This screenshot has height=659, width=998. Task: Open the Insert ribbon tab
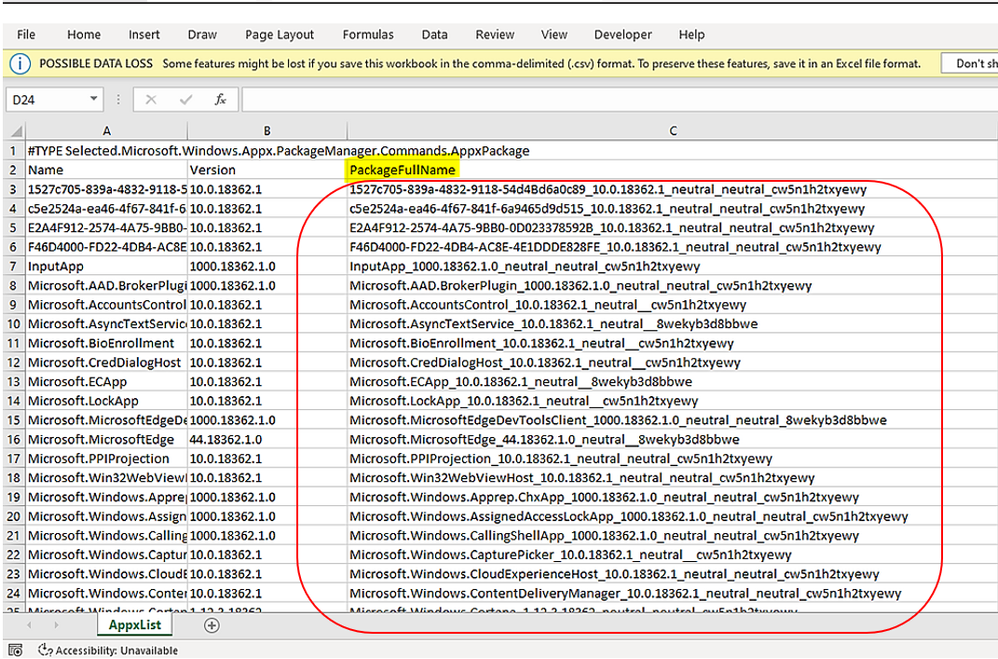[x=144, y=35]
